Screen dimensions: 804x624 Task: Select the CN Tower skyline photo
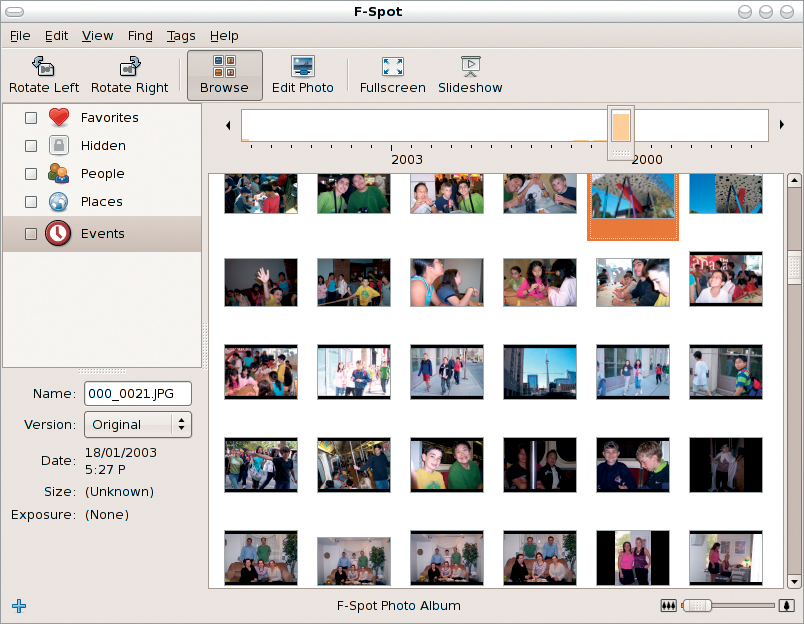(x=540, y=372)
